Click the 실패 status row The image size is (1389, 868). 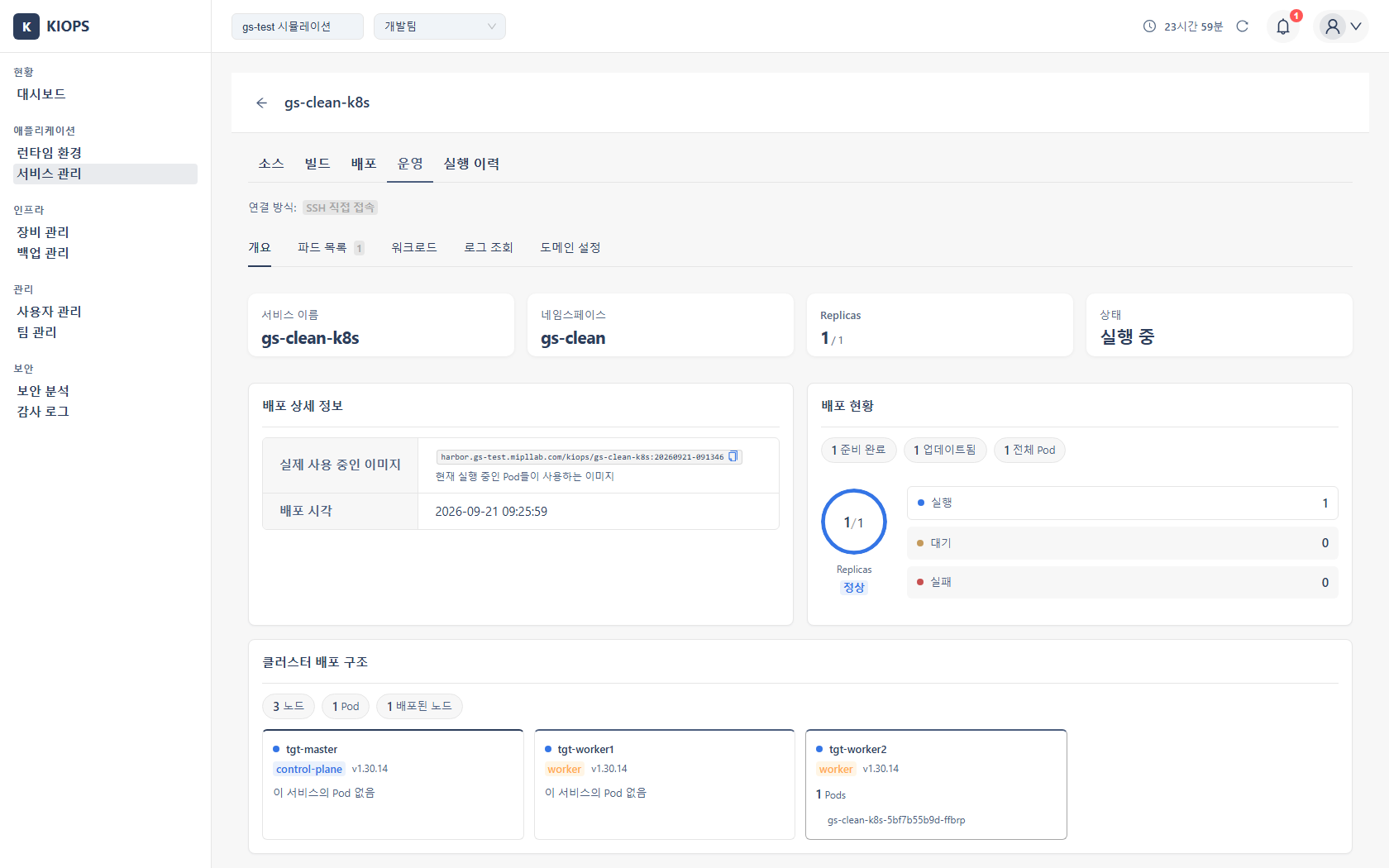point(1123,582)
